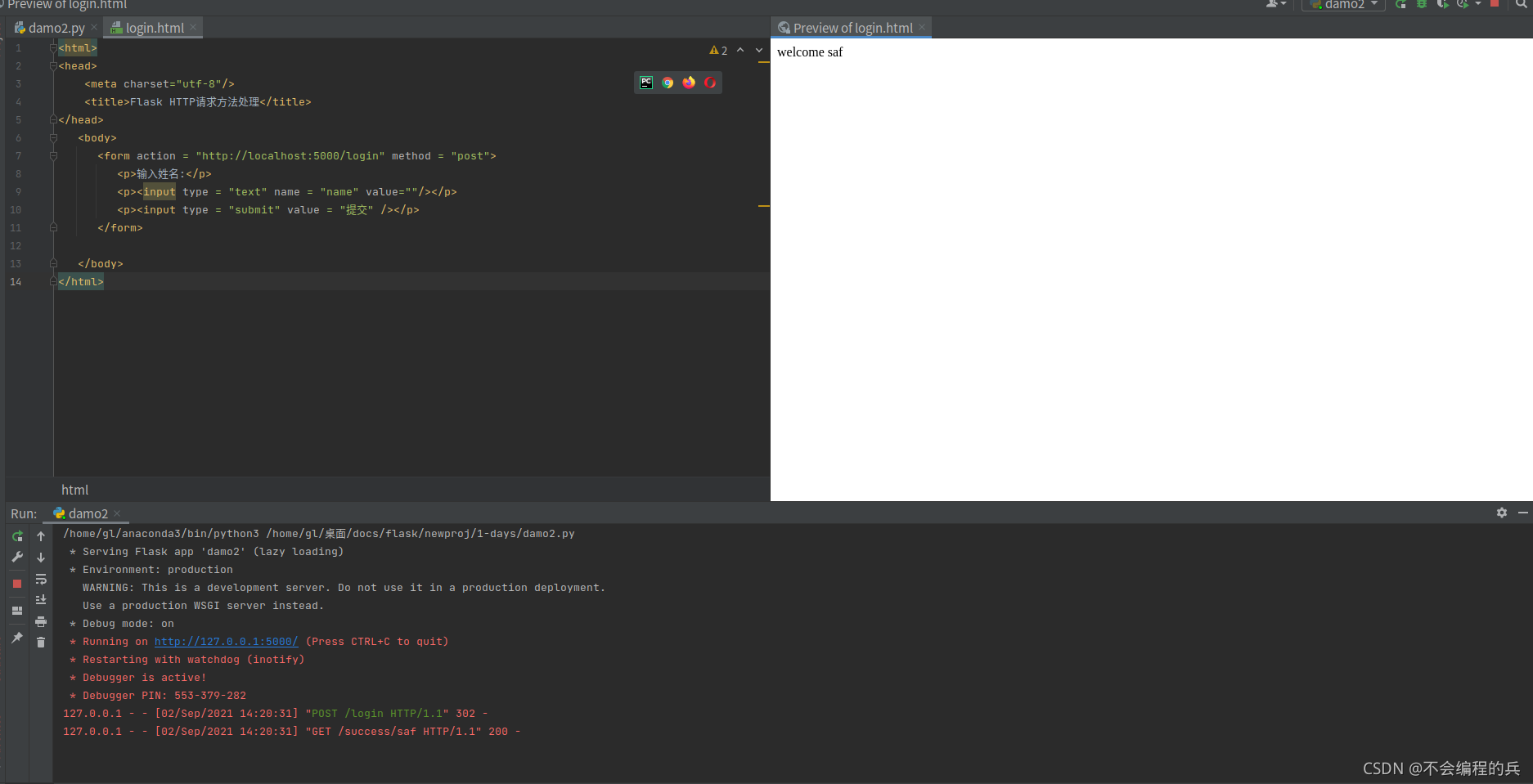Pin the damo2 Run tab
Screen dimensions: 1533x784
click(17, 638)
